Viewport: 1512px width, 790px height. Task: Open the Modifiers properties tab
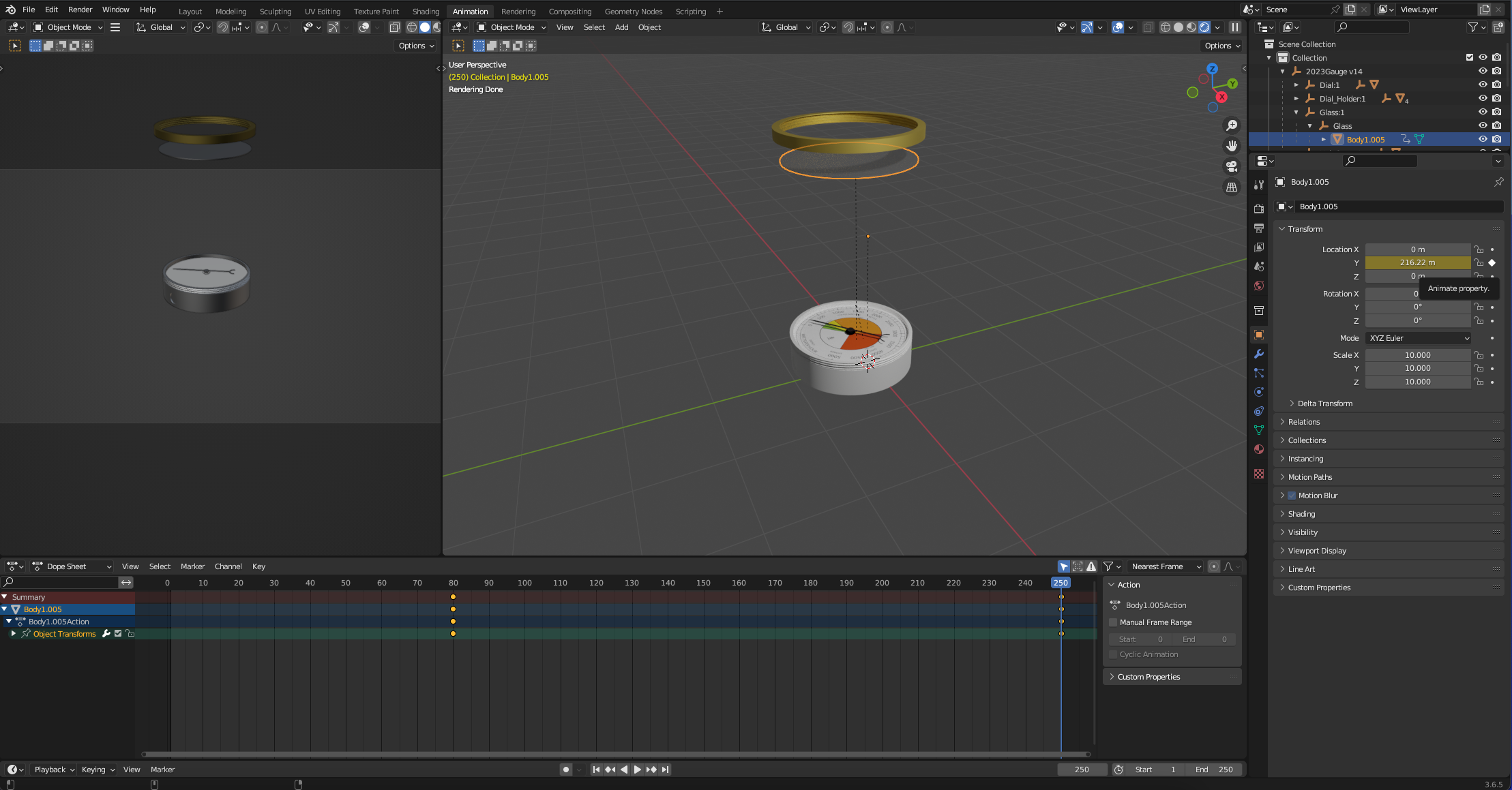(1259, 354)
